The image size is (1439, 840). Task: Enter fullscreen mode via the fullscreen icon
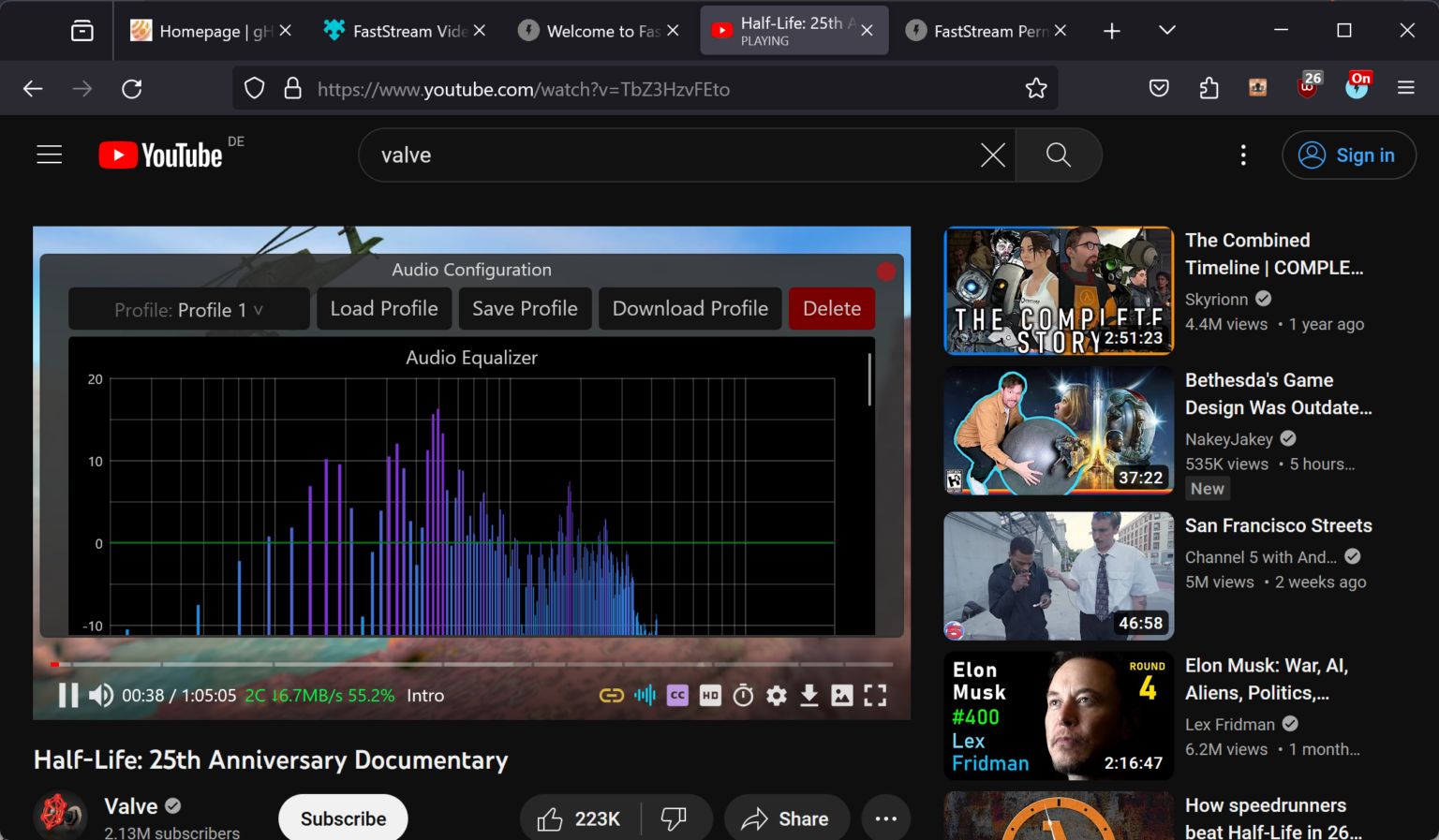[x=875, y=695]
